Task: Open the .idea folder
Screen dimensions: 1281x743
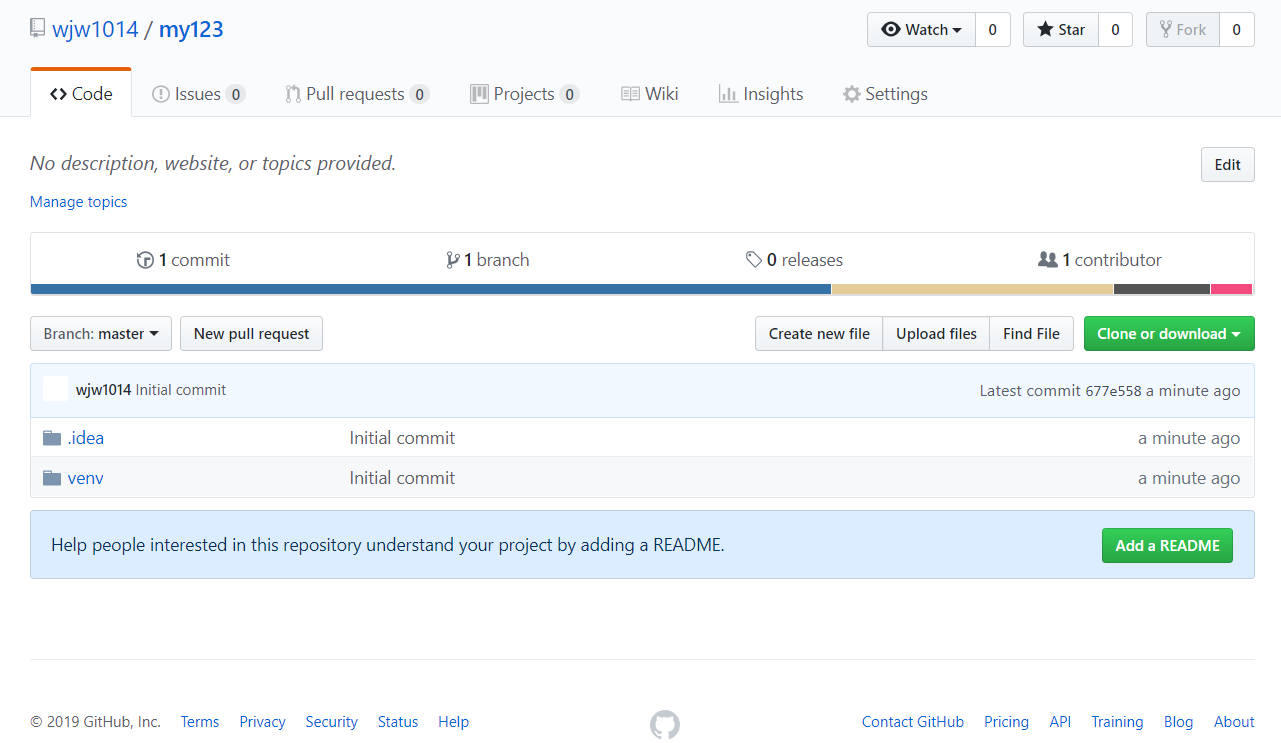Action: (86, 438)
